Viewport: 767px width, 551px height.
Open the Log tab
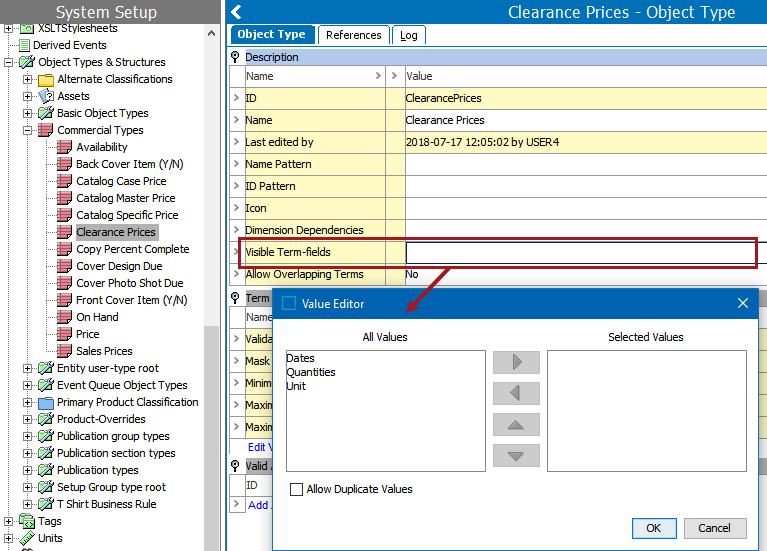tap(409, 35)
